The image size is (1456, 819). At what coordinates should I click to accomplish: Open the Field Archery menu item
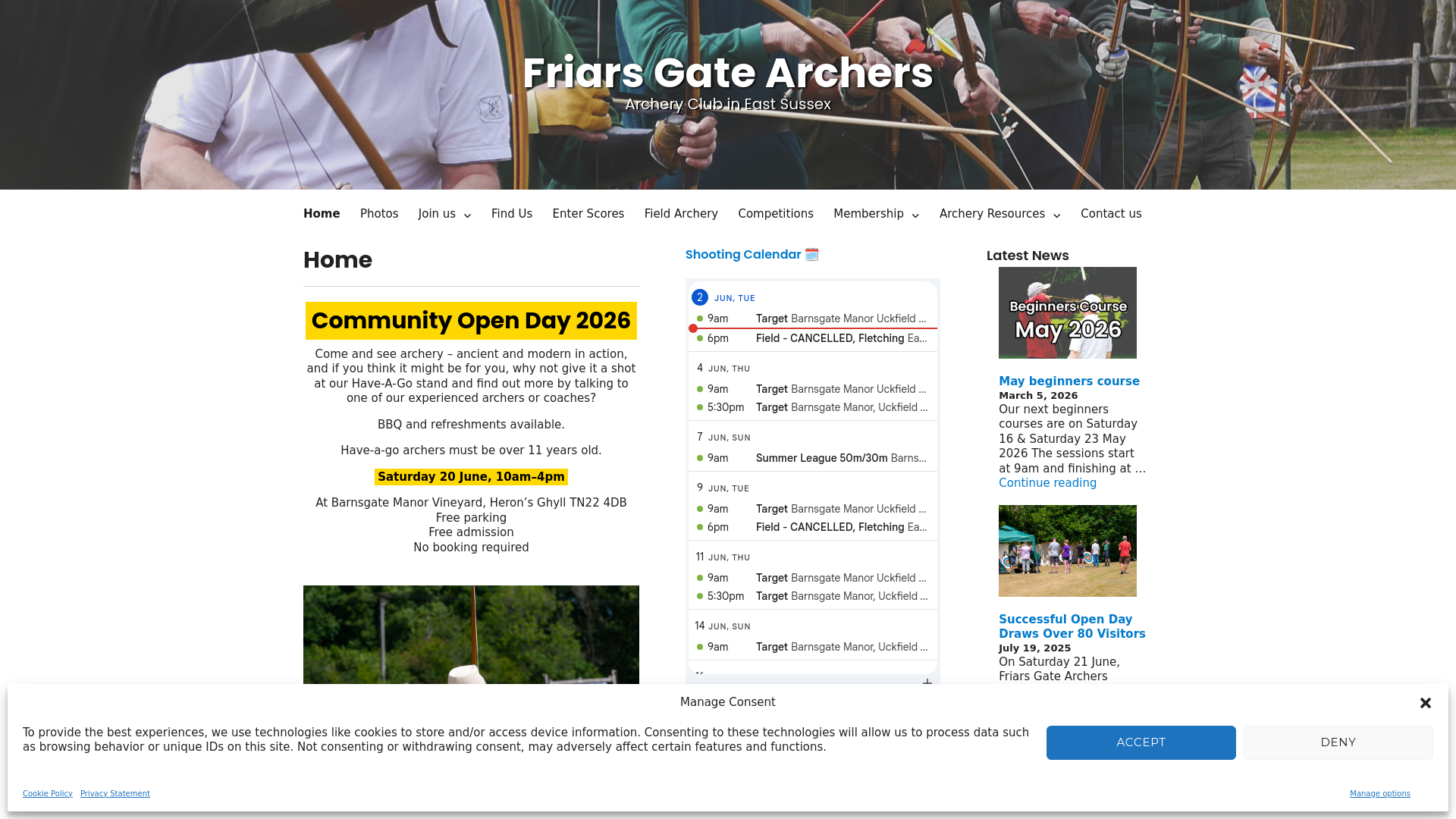click(x=681, y=214)
